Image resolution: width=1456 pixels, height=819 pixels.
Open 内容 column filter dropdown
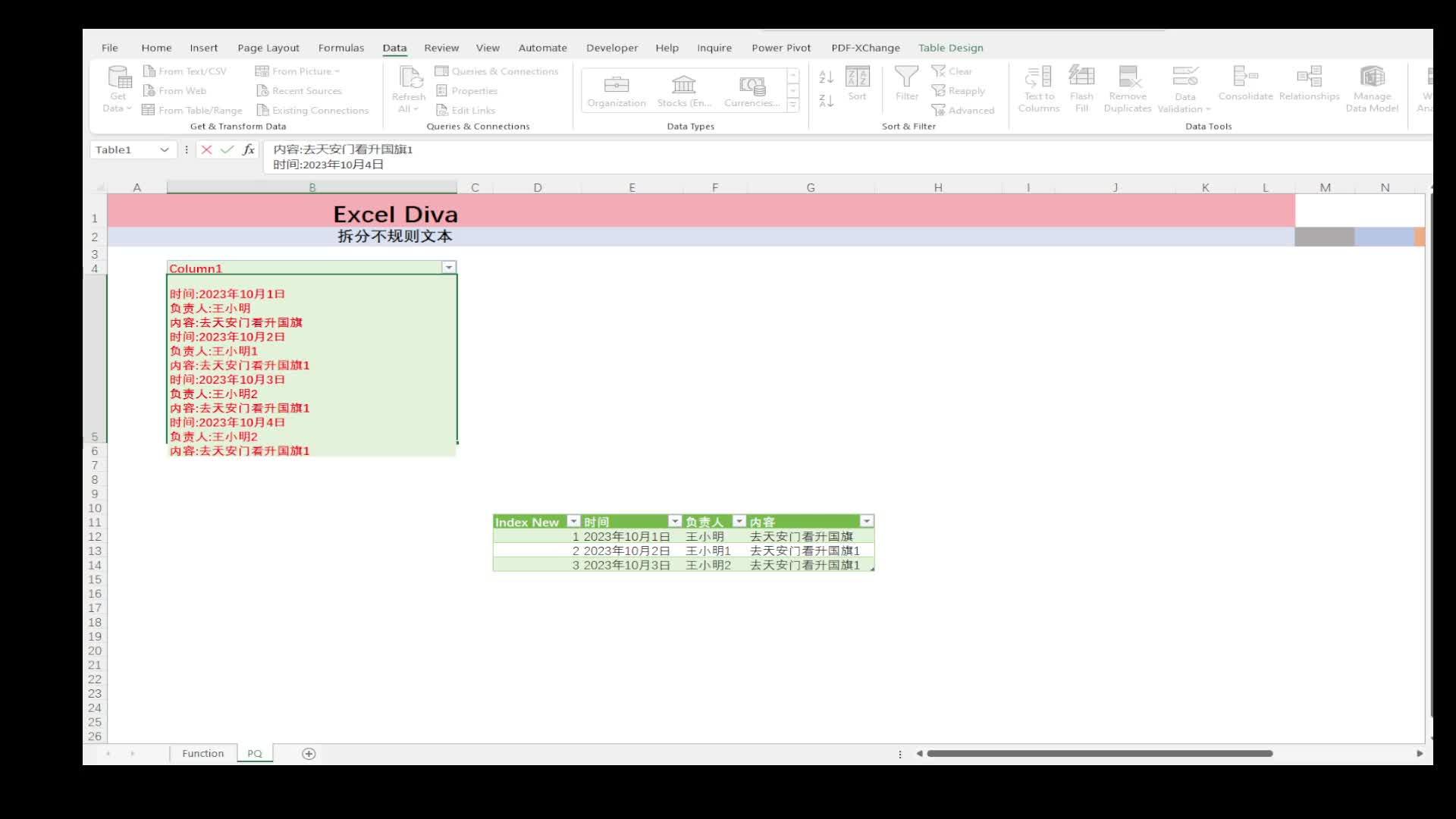click(x=867, y=521)
